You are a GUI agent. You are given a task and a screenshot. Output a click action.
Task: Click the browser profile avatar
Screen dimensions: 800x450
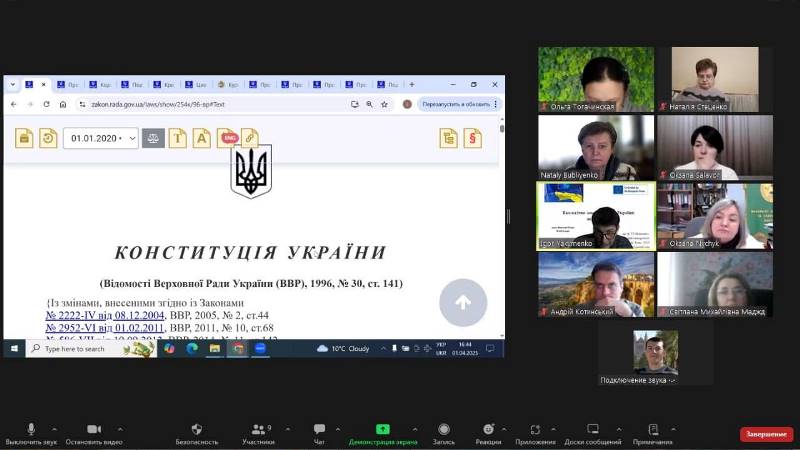point(407,104)
